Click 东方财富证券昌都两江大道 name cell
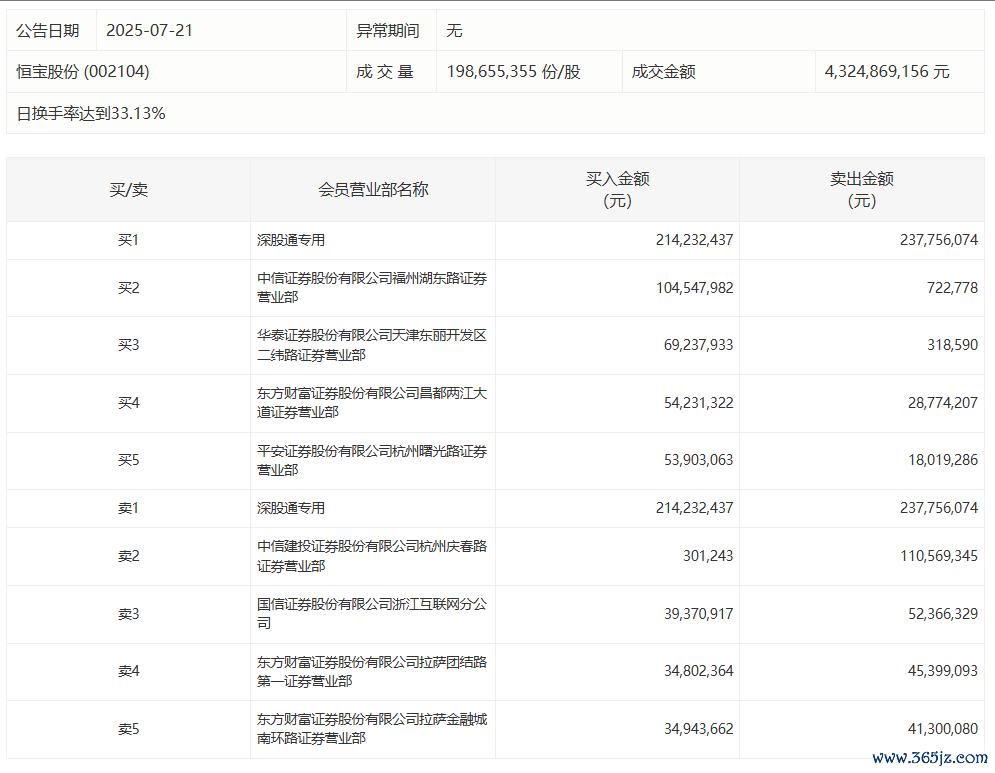995x773 pixels. tap(372, 403)
